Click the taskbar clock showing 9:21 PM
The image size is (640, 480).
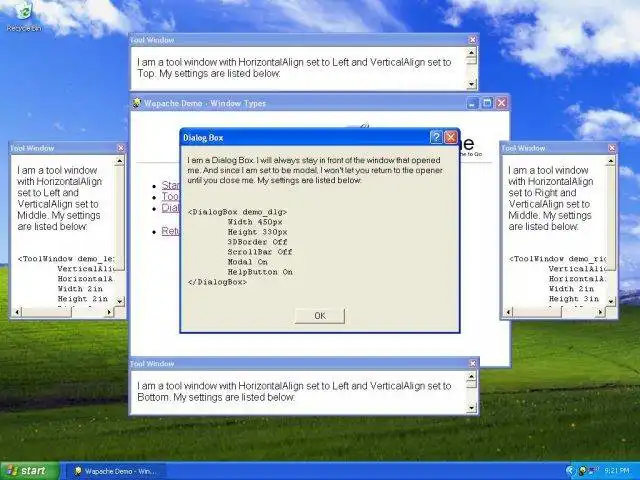click(x=617, y=471)
